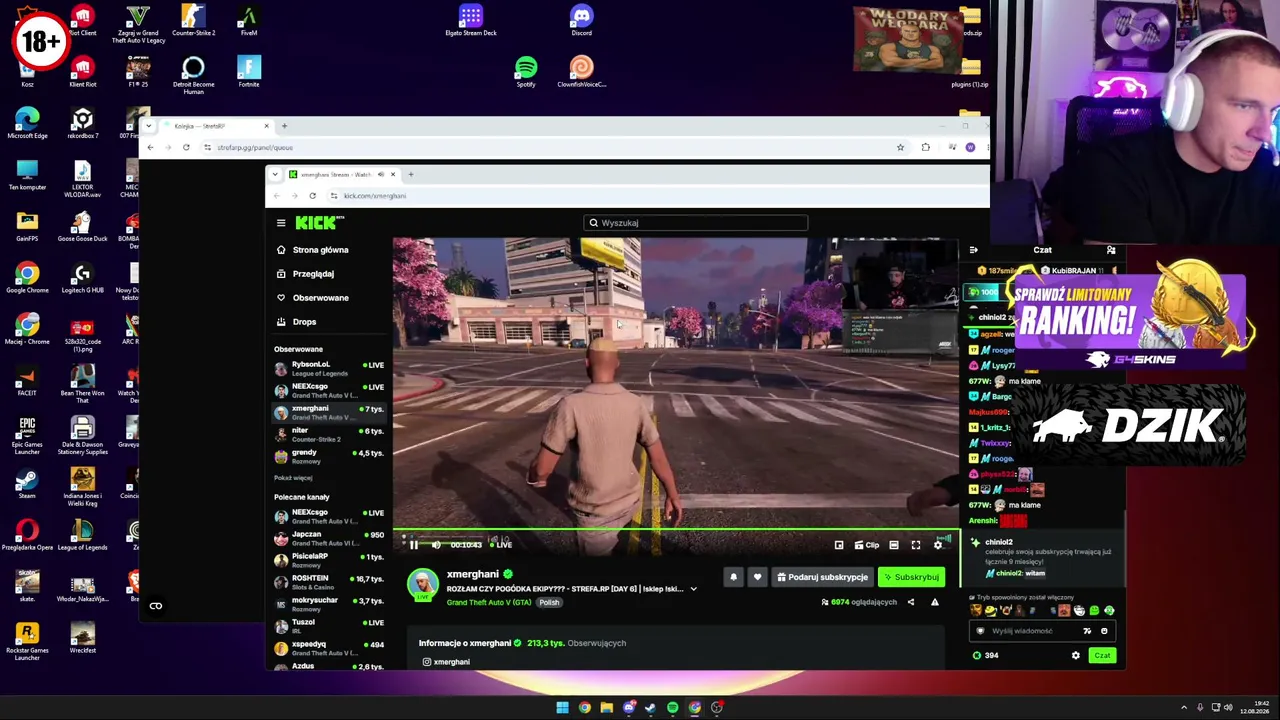Select the xmerghani Stream browser tab

pos(342,175)
